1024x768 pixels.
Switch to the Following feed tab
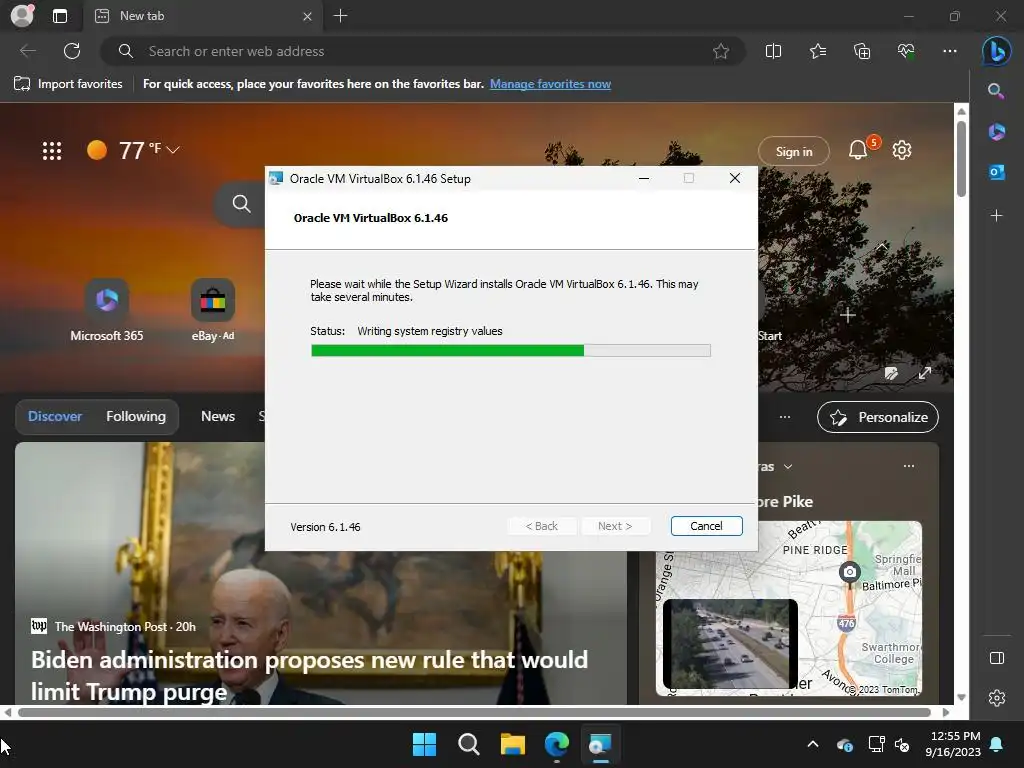point(136,417)
